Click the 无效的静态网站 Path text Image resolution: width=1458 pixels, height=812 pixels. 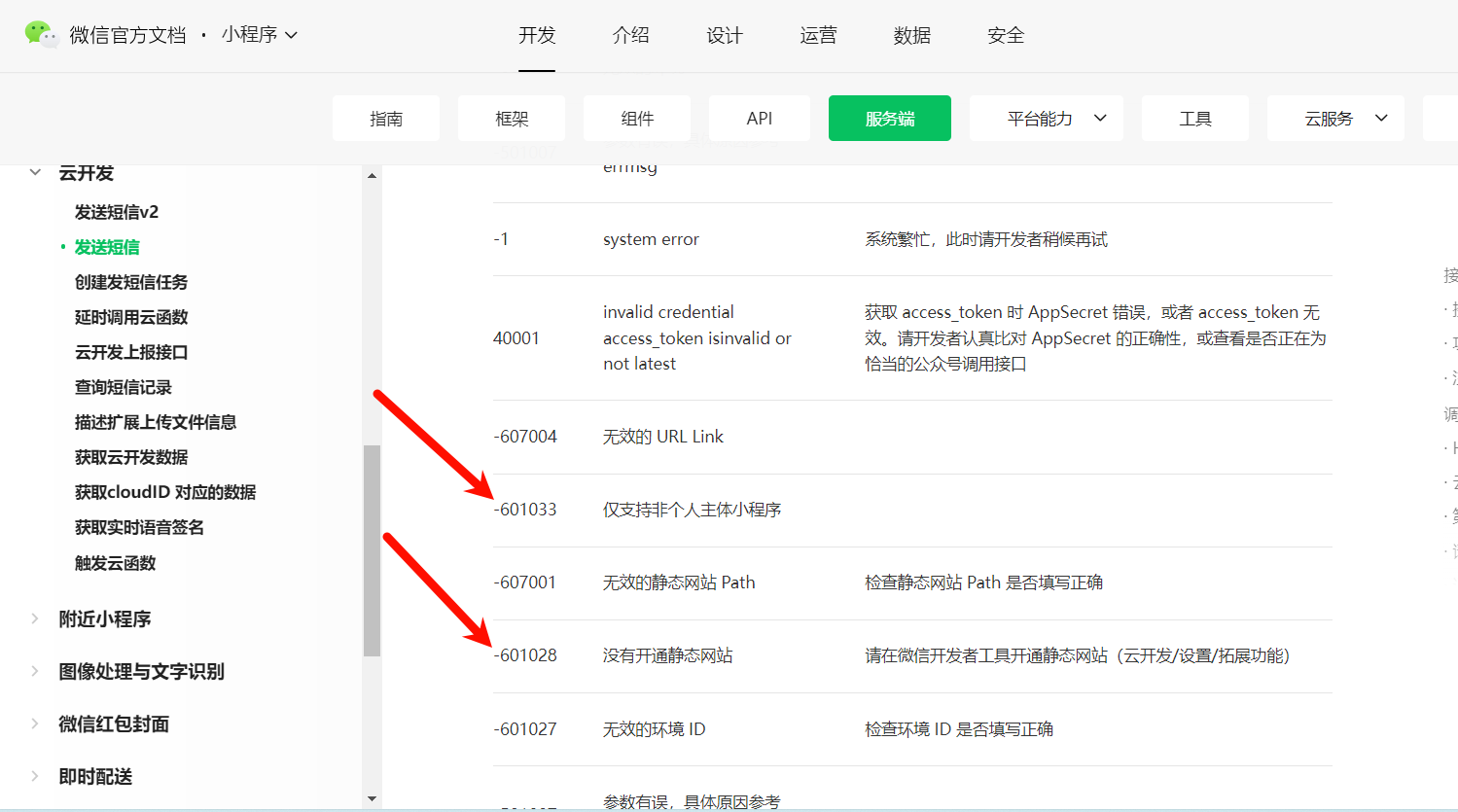pyautogui.click(x=679, y=583)
